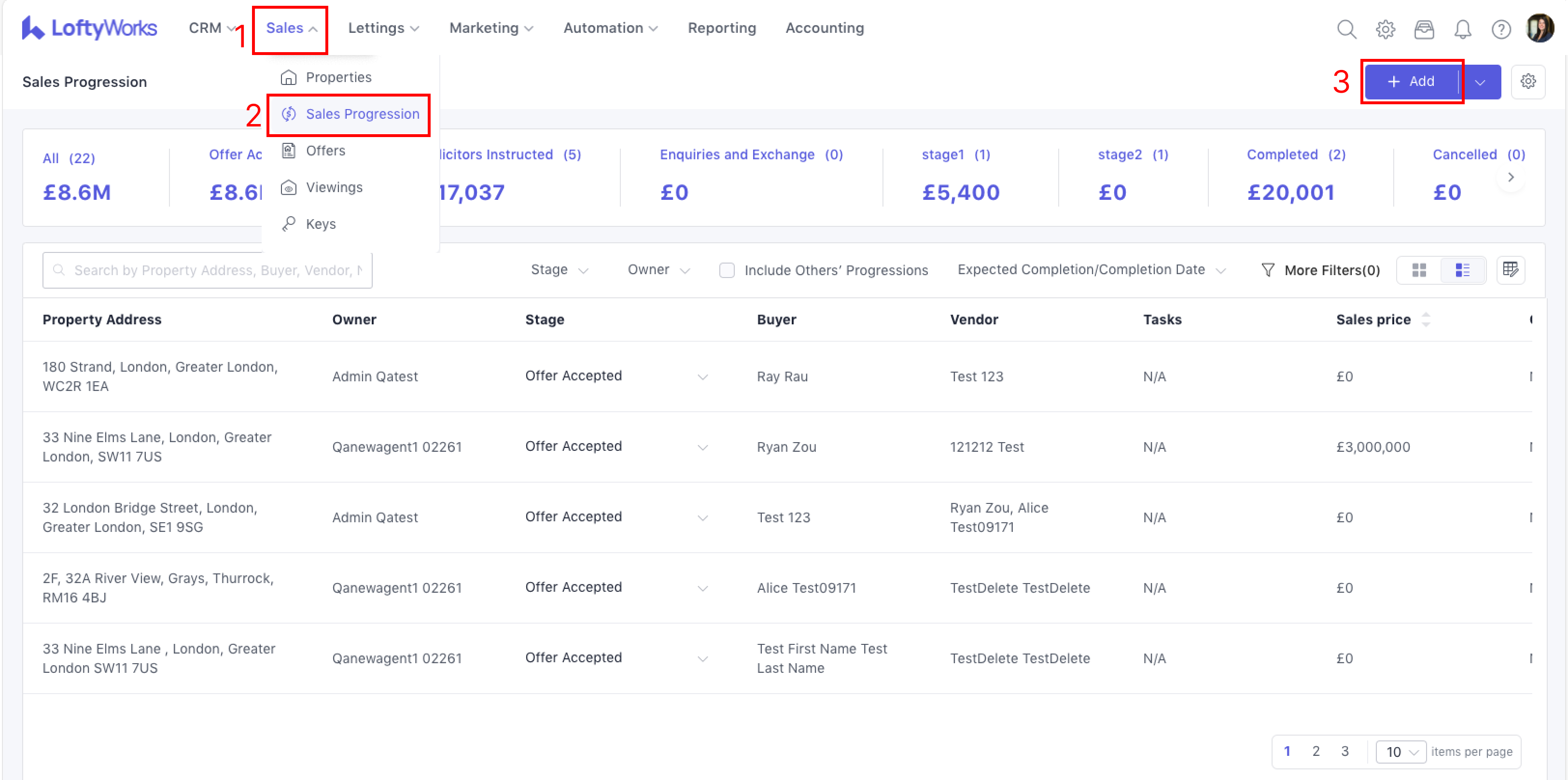This screenshot has width=1568, height=780.
Task: Select Offers from the Sales menu
Action: (325, 151)
